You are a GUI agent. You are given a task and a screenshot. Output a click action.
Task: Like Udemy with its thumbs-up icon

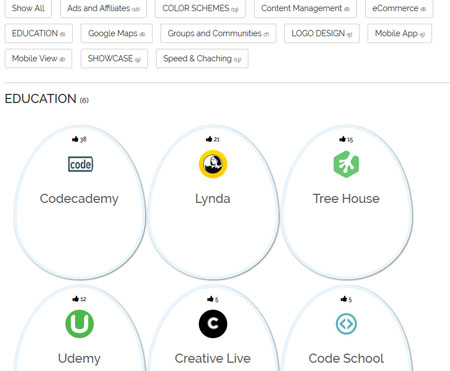point(76,299)
